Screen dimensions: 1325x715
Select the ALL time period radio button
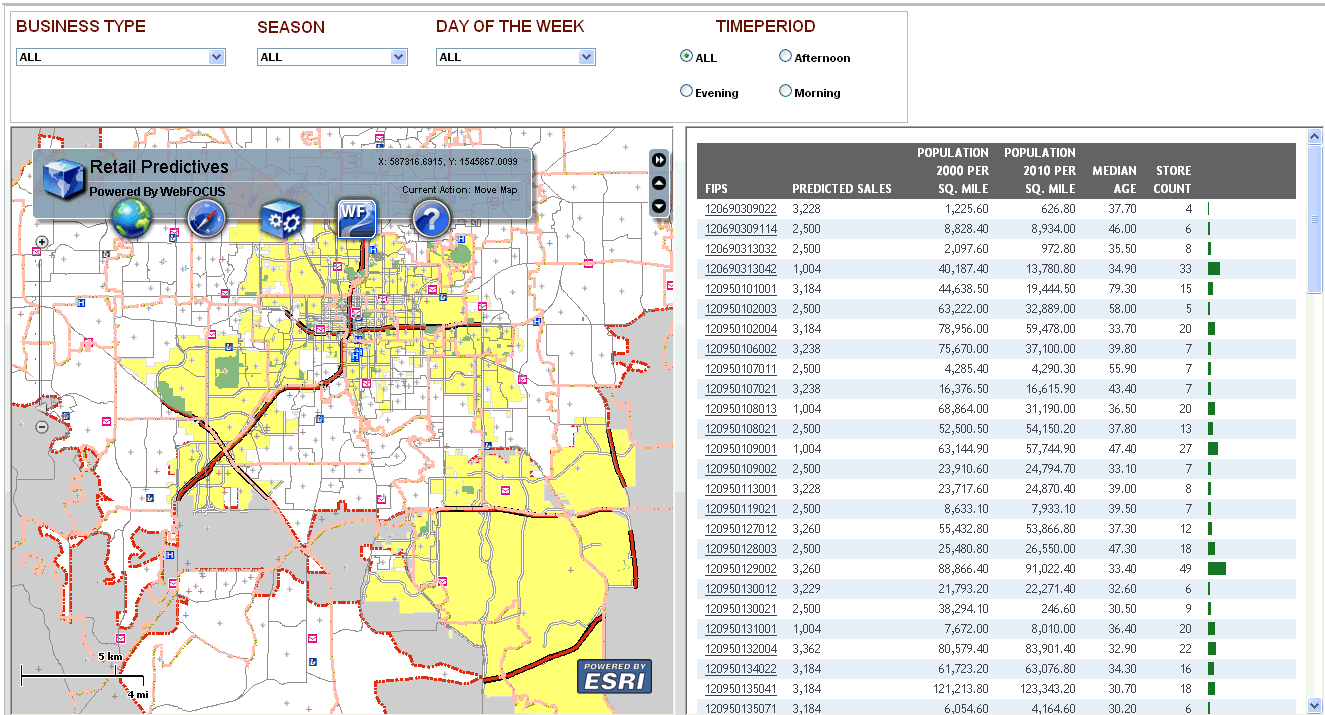tap(686, 57)
